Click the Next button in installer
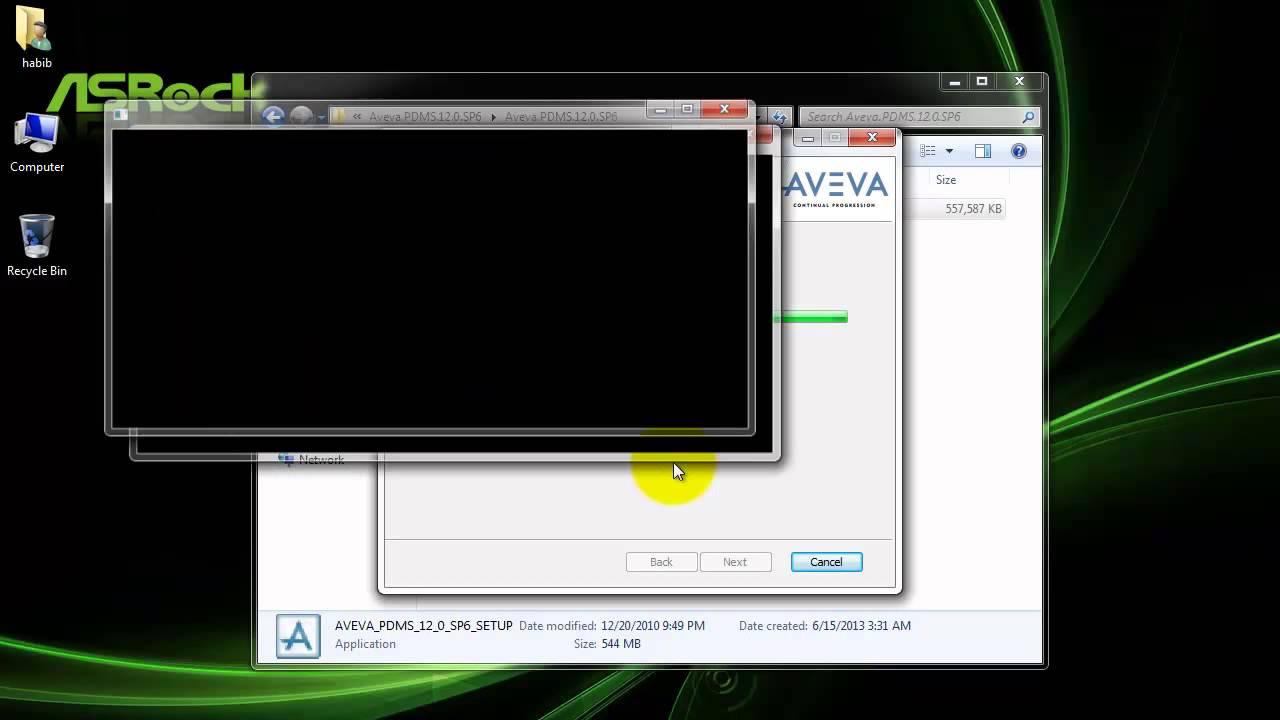The width and height of the screenshot is (1280, 720). click(x=735, y=562)
